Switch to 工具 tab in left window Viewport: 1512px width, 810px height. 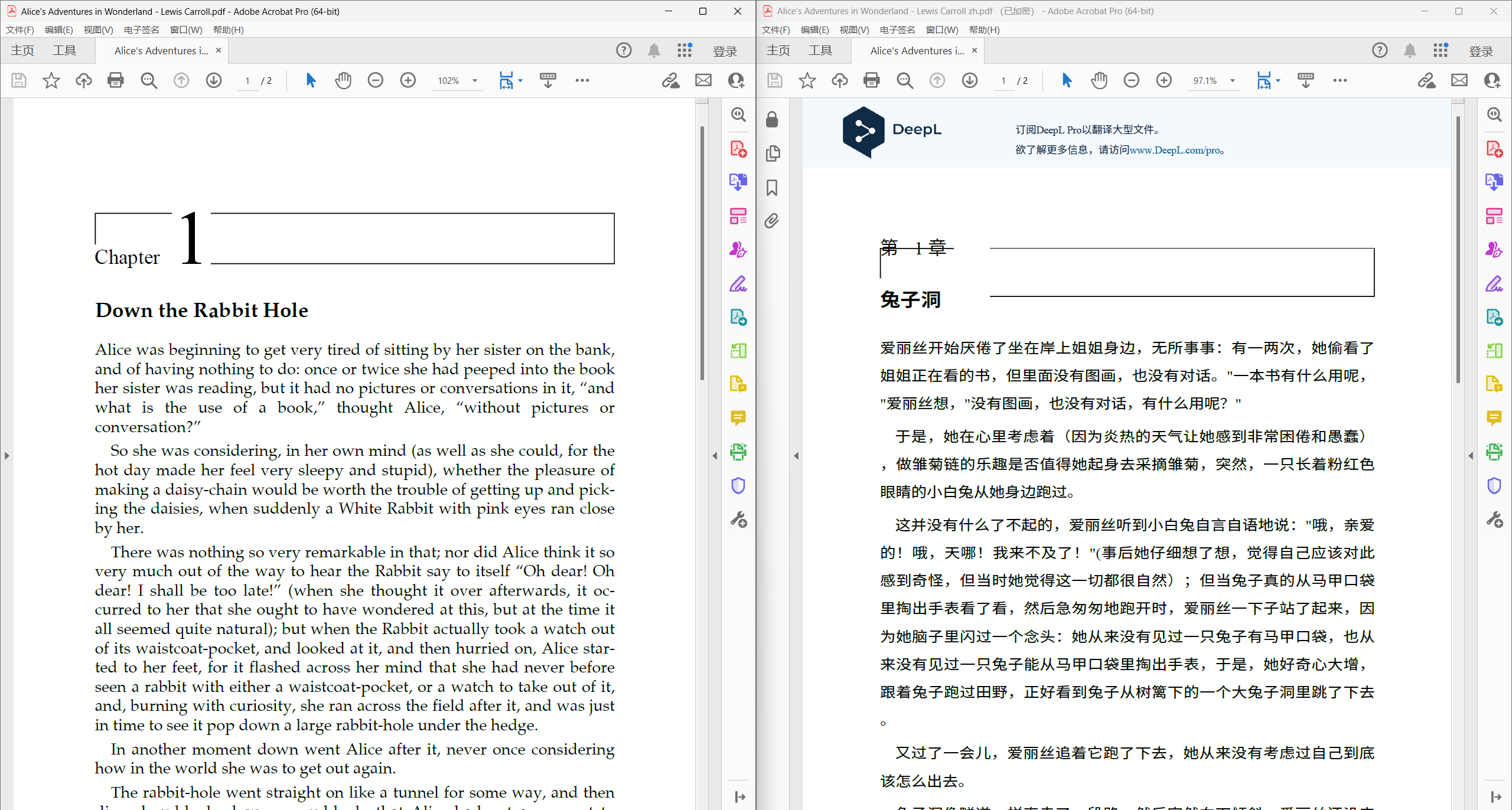point(64,51)
